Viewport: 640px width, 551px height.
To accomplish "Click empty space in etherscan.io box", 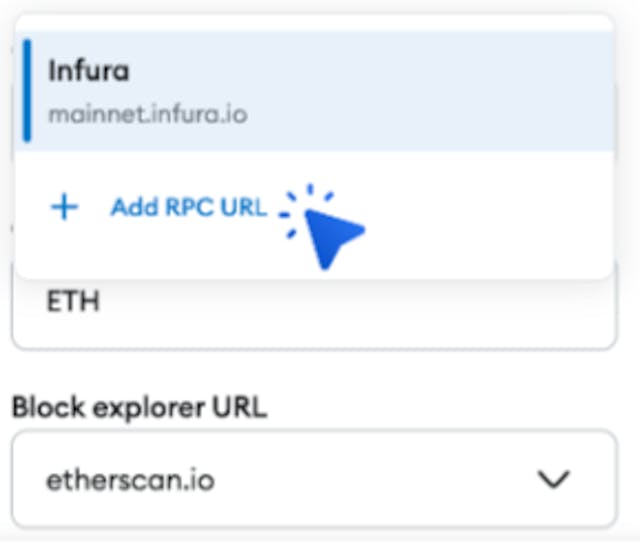I will point(367,479).
